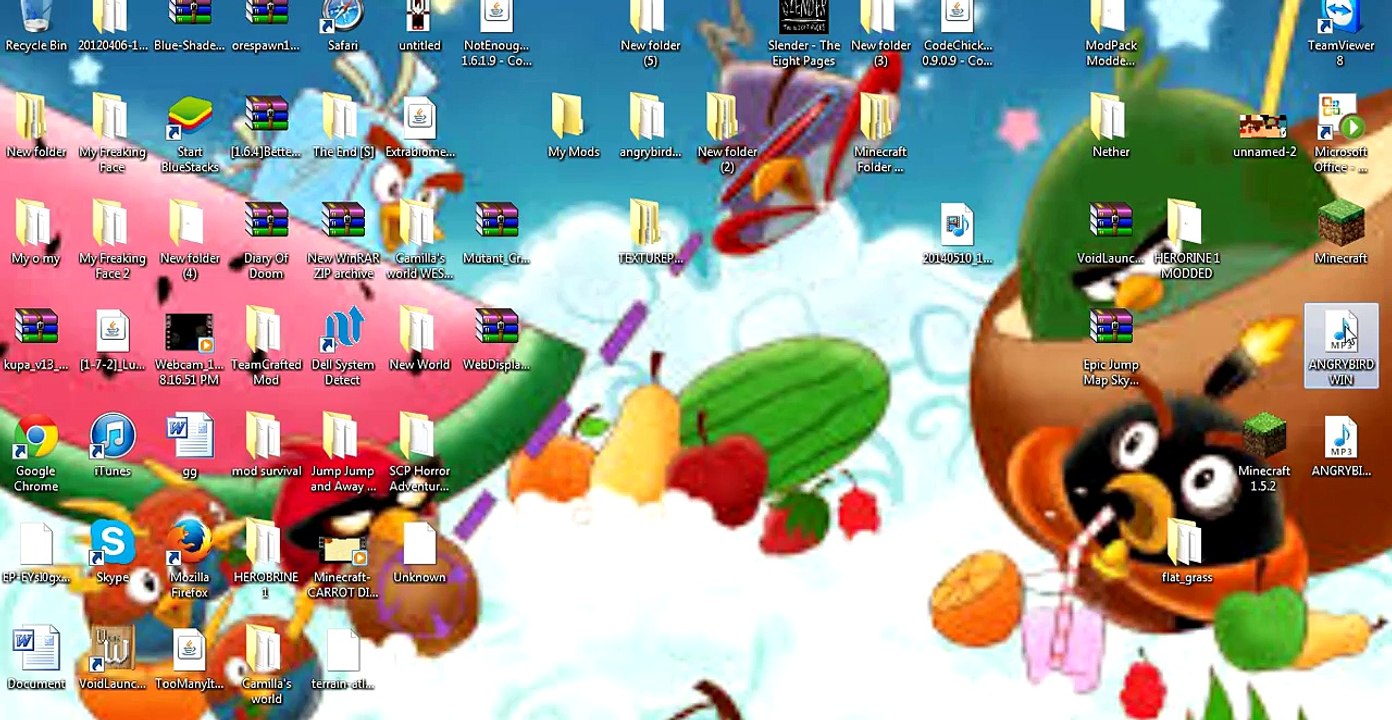Select the VoidLaunc... WinRAR archive icon
1392x720 pixels.
tap(1111, 234)
